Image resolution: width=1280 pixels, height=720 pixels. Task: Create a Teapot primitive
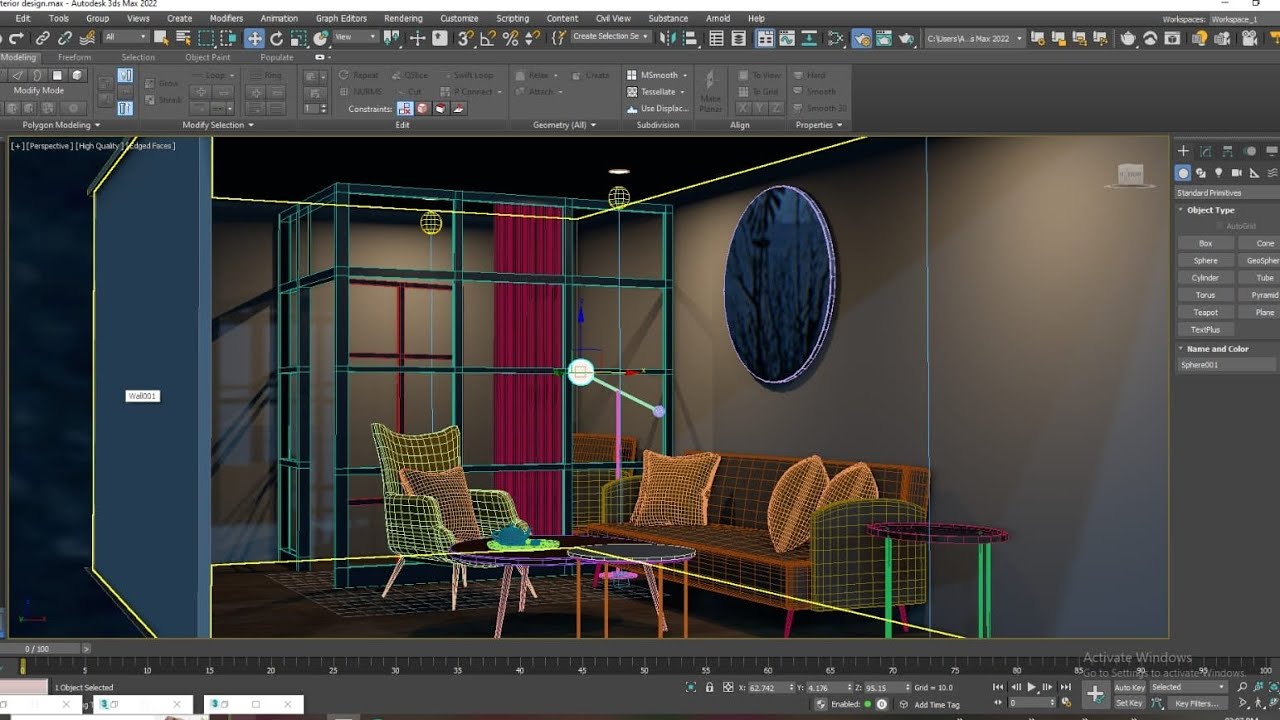coord(1205,312)
